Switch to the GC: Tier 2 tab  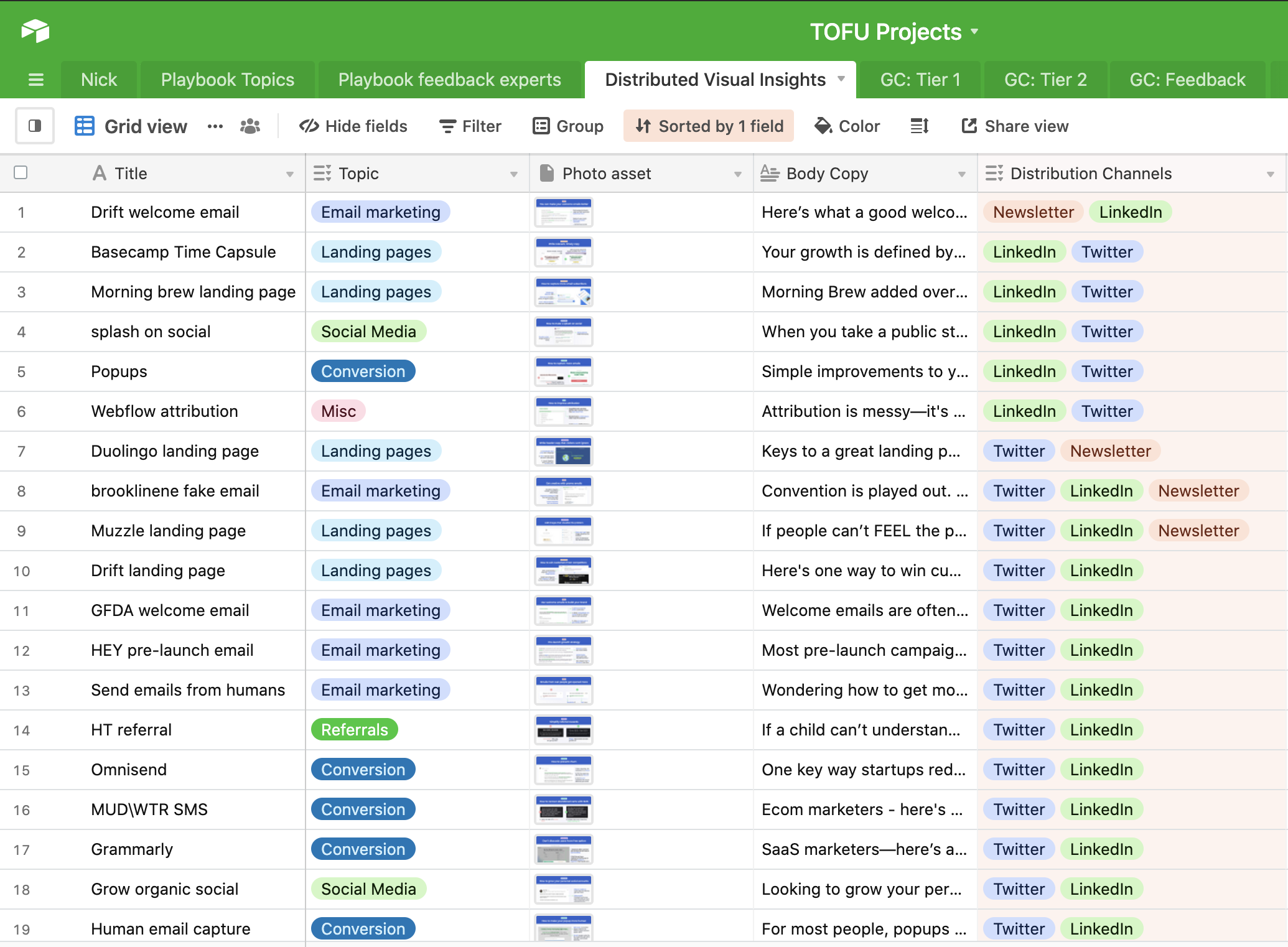click(x=1045, y=80)
